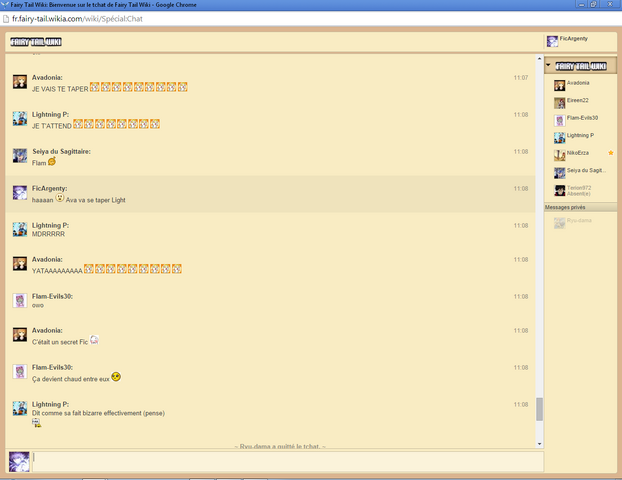Click Seiya du Sagittaire's avatar in chat

click(x=20, y=155)
